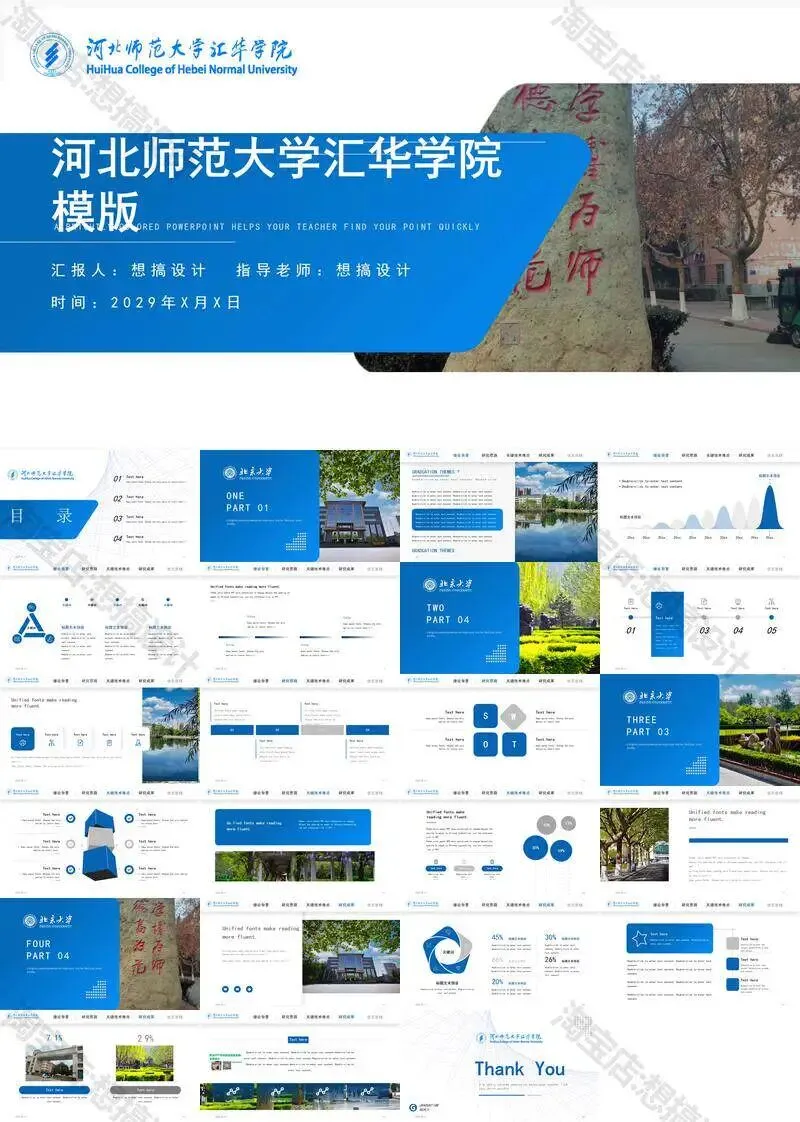
Task: Click the tall blue peak in the curve chart
Action: [x=769, y=507]
